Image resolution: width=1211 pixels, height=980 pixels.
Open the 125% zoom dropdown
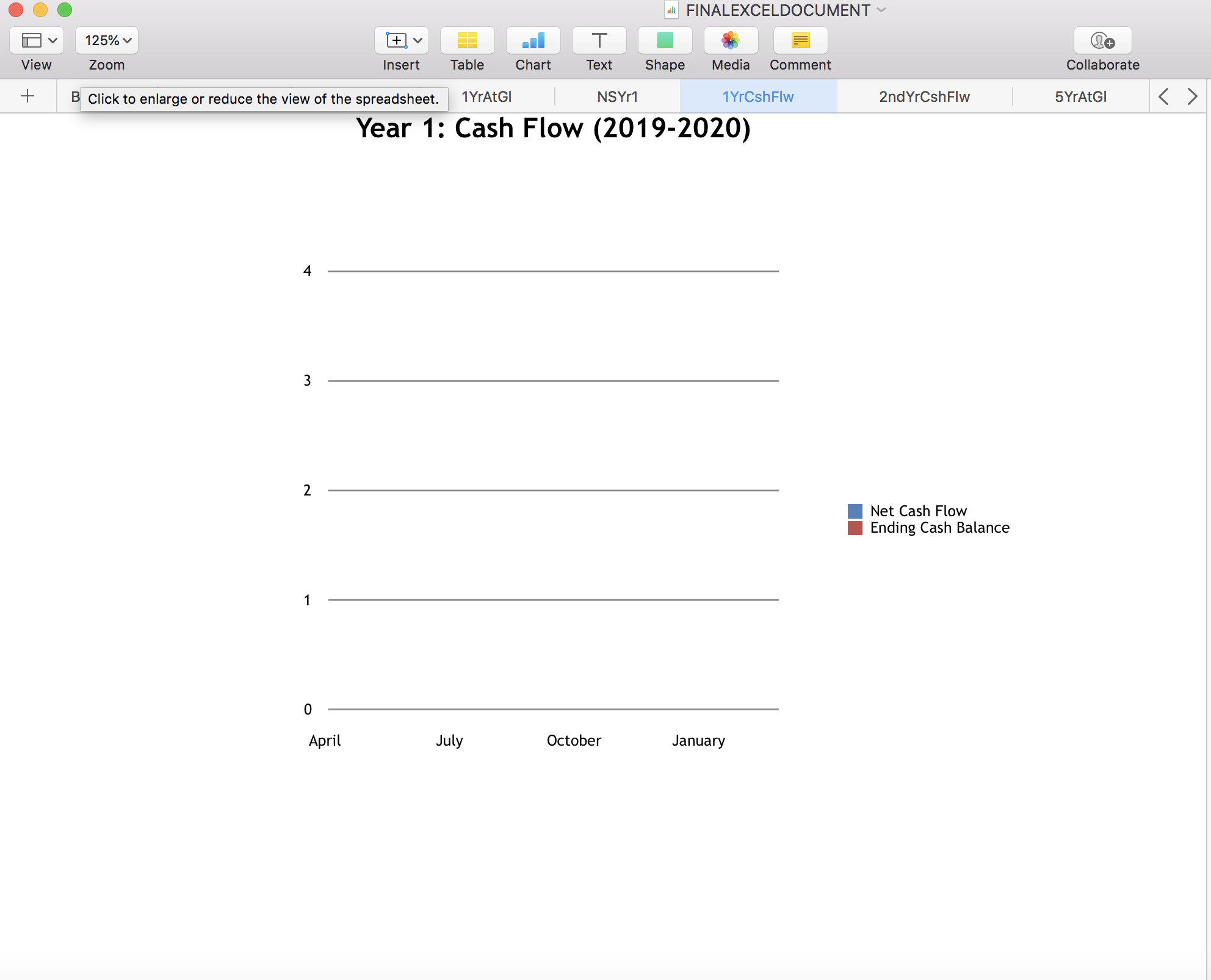tap(107, 40)
